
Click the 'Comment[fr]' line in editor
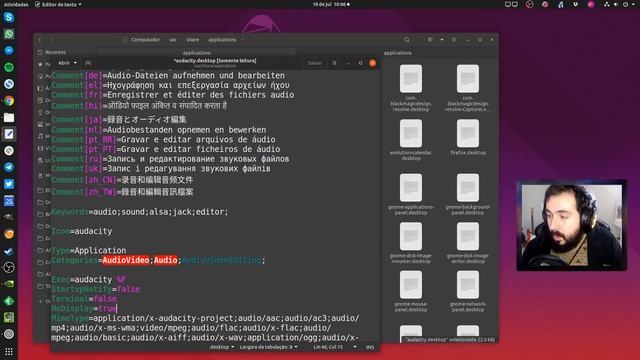(x=173, y=95)
